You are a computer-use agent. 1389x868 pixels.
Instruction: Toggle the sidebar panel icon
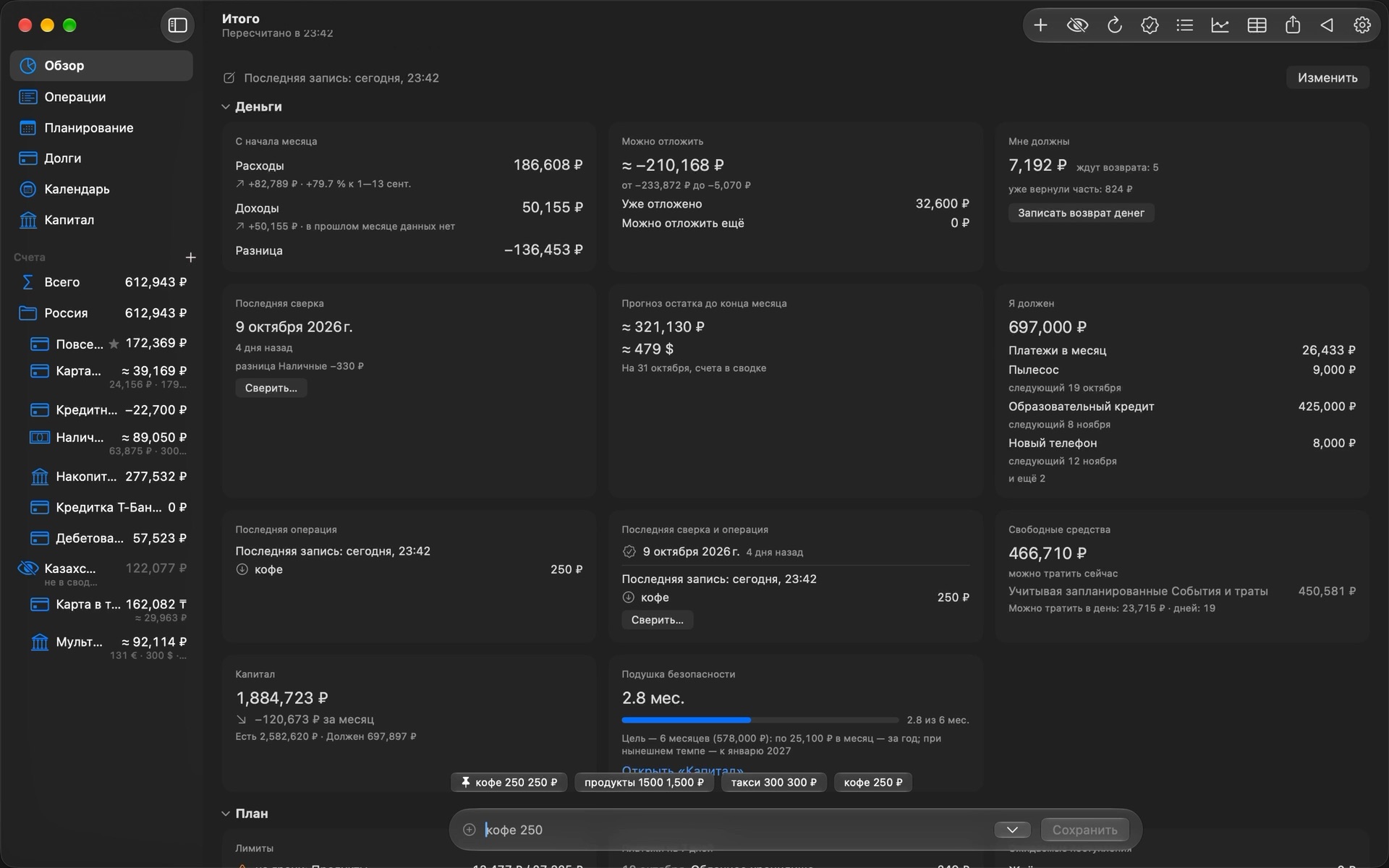coord(177,25)
